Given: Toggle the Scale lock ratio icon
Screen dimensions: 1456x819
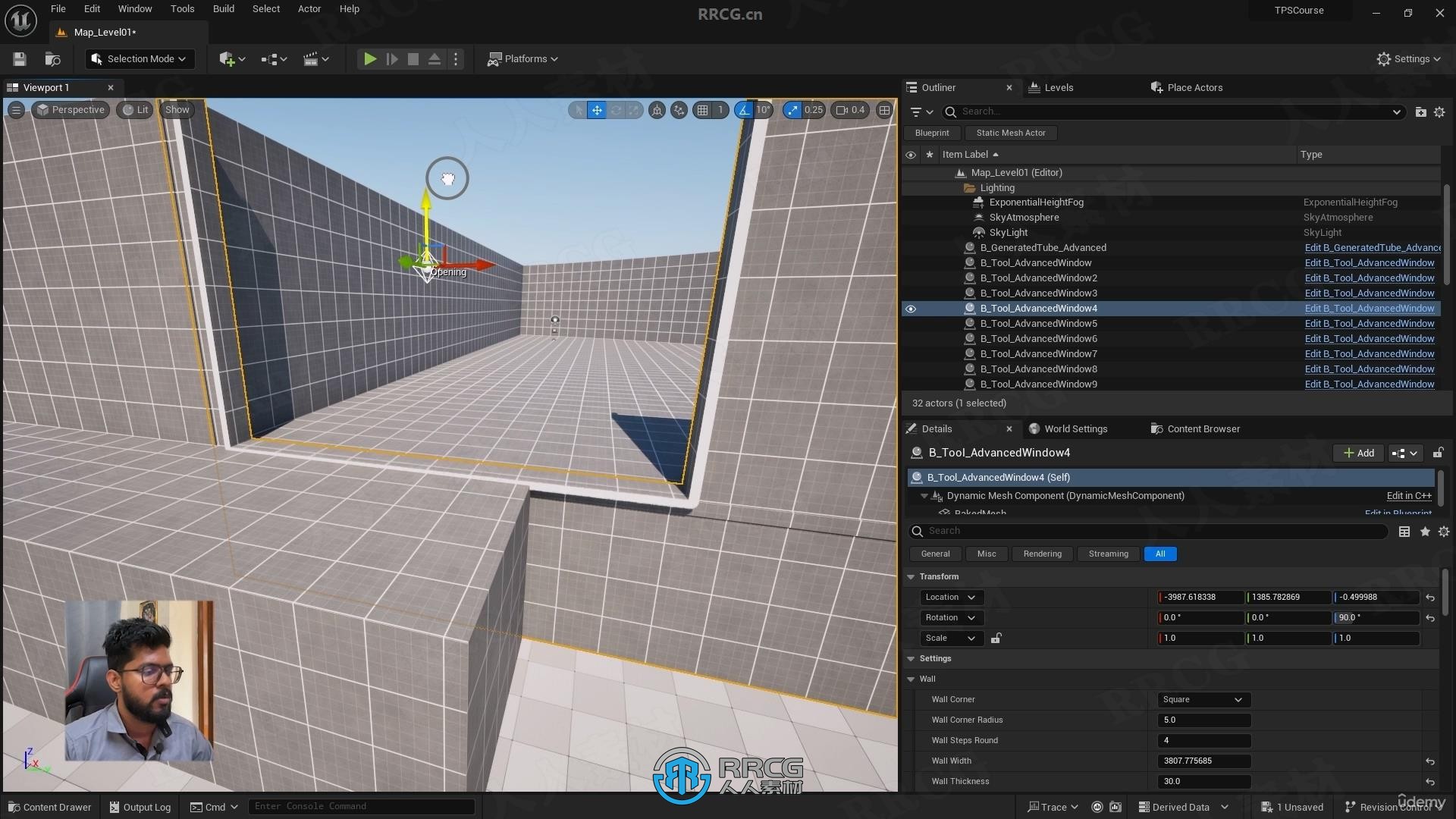Looking at the screenshot, I should click(x=996, y=639).
